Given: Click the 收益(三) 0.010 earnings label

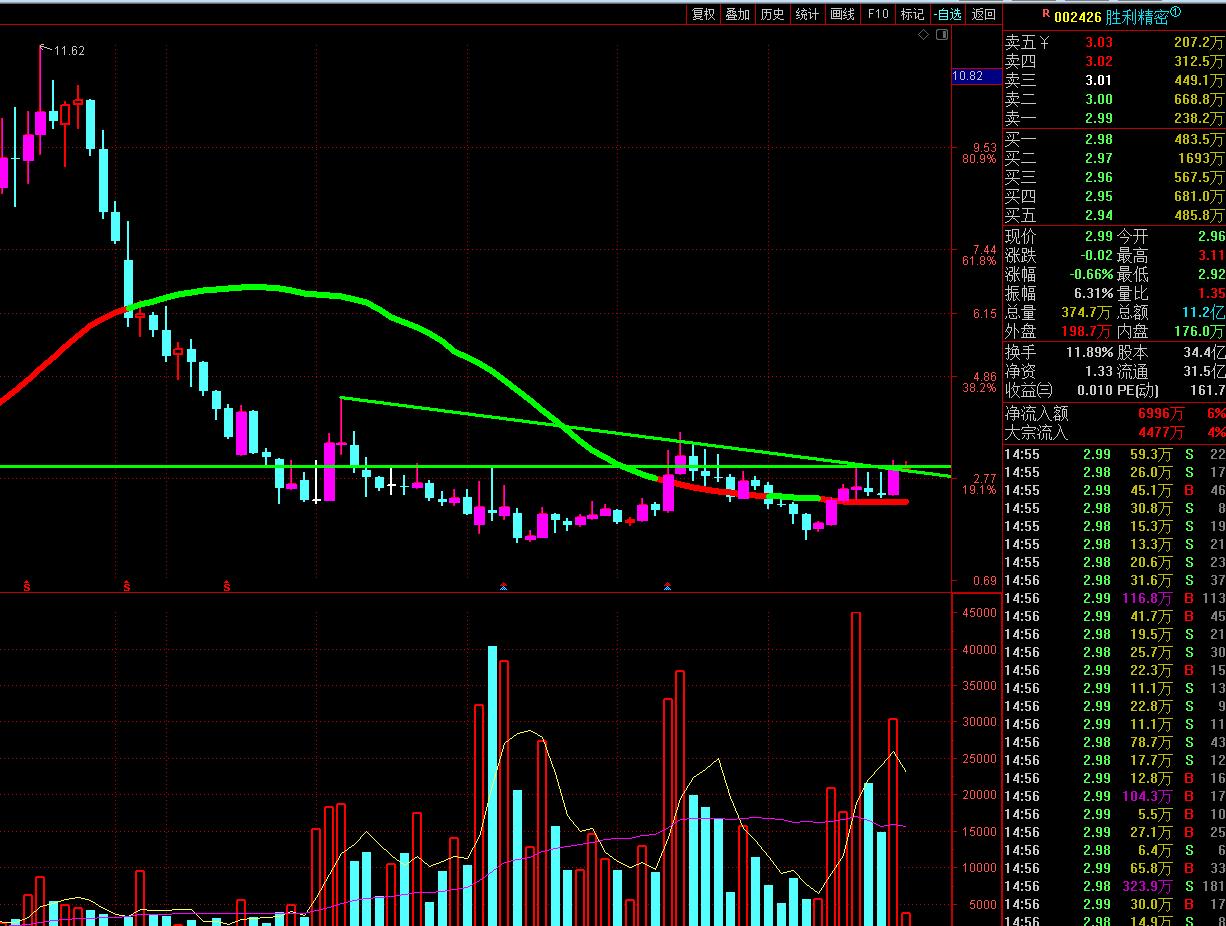Looking at the screenshot, I should click(1029, 390).
